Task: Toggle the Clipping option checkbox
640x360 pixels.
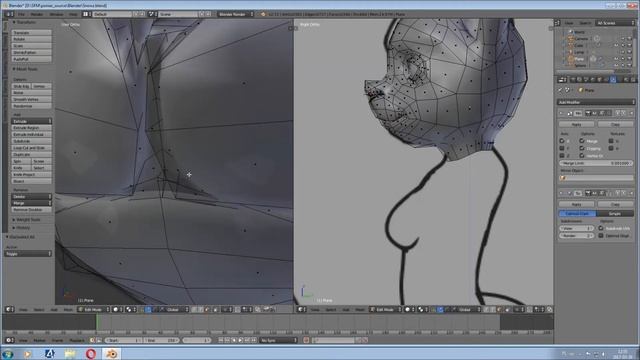Action: coord(582,148)
